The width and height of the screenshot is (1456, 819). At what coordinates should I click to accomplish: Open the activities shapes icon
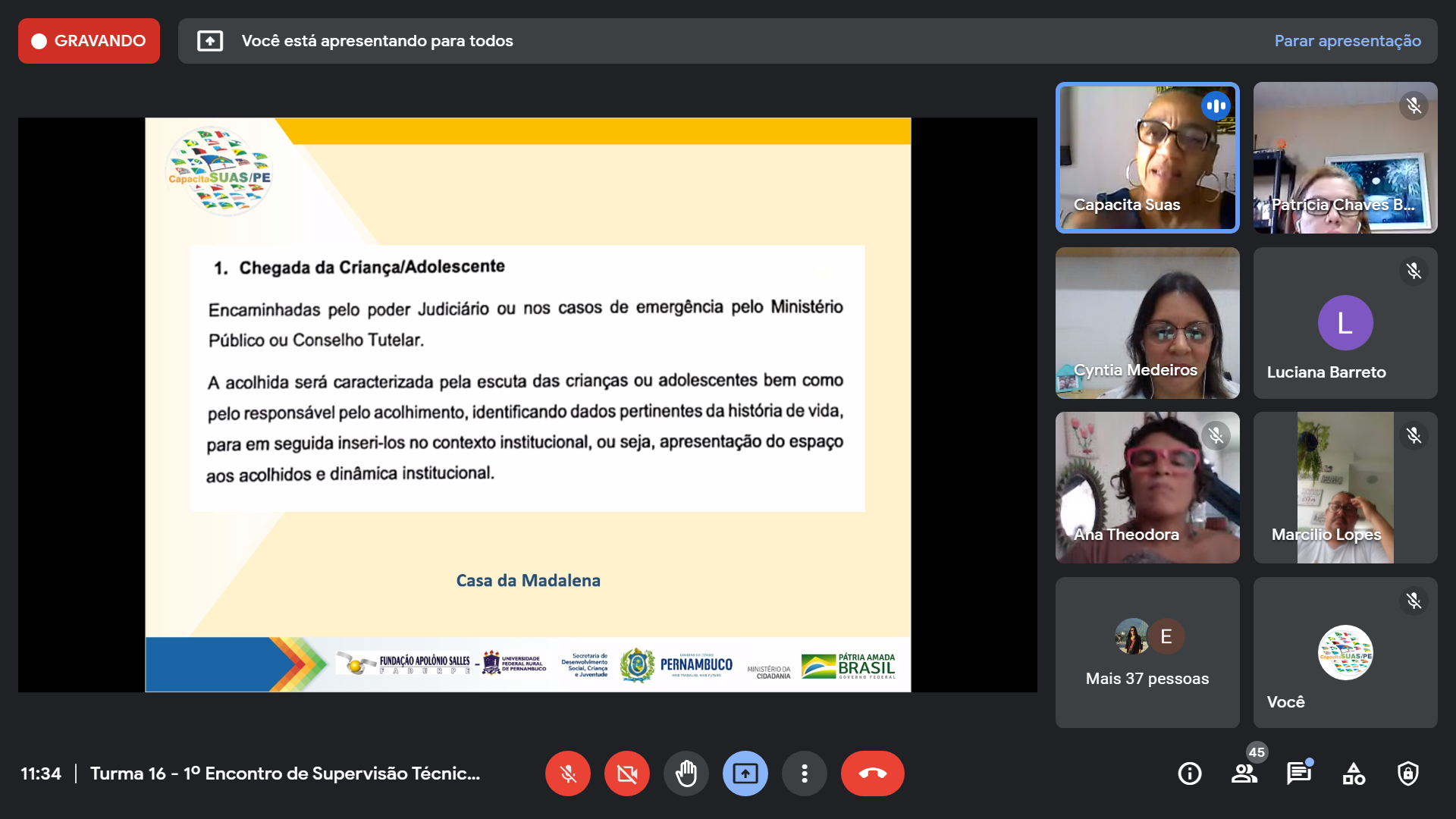pyautogui.click(x=1354, y=773)
